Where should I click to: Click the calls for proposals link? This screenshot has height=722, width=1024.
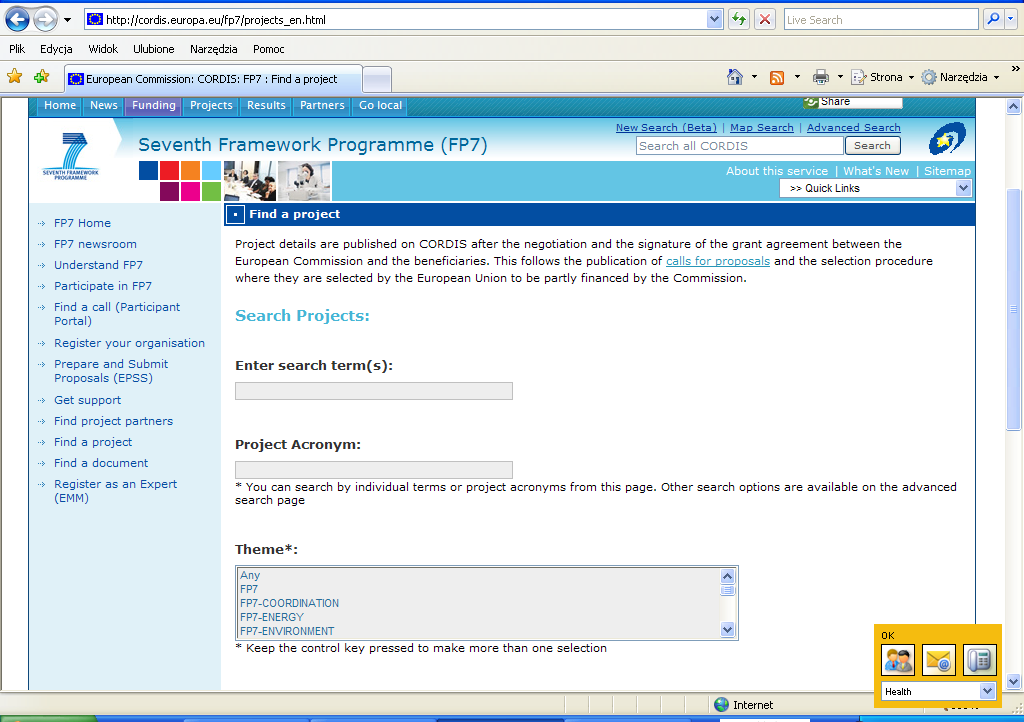[718, 261]
